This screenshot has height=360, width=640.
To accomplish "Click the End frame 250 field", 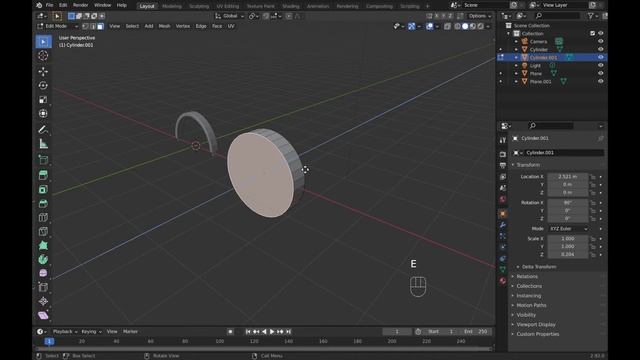I will tap(476, 331).
